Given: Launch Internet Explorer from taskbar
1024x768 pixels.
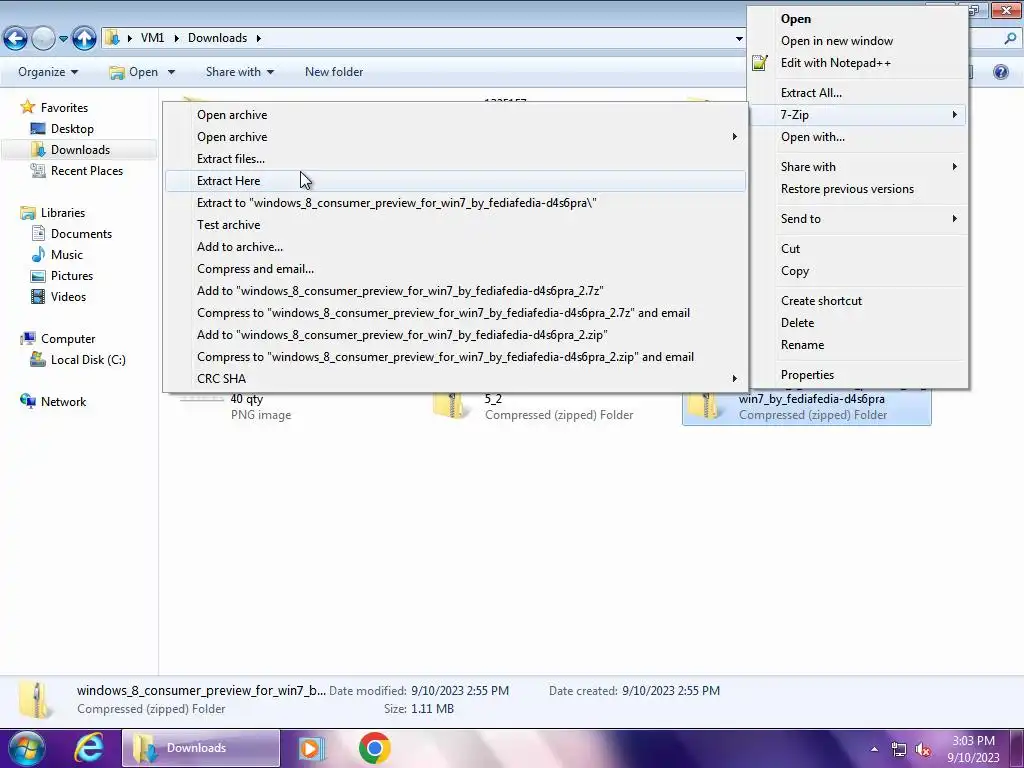Looking at the screenshot, I should click(89, 748).
